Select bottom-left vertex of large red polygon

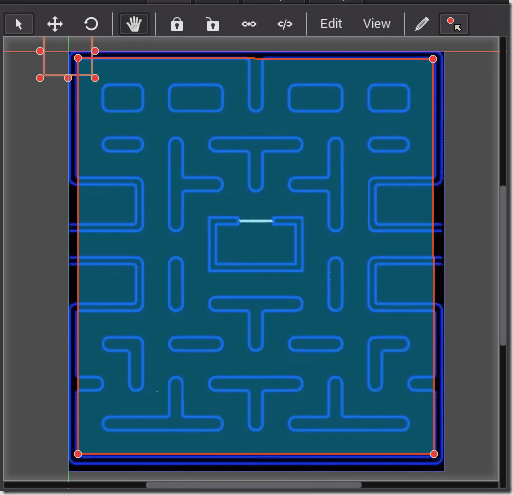[x=78, y=454]
